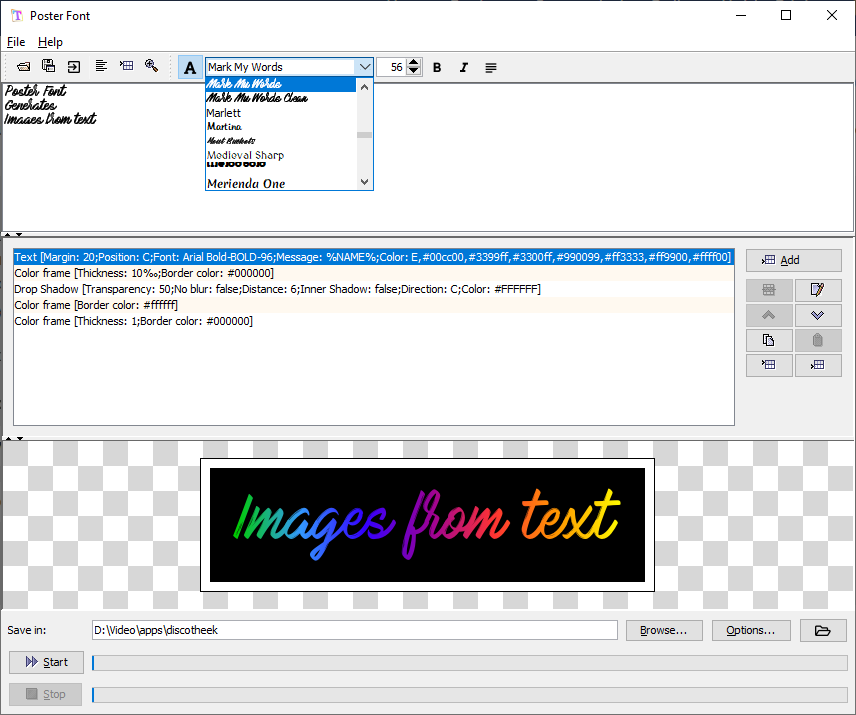
Task: Open the Help menu
Action: pyautogui.click(x=50, y=42)
